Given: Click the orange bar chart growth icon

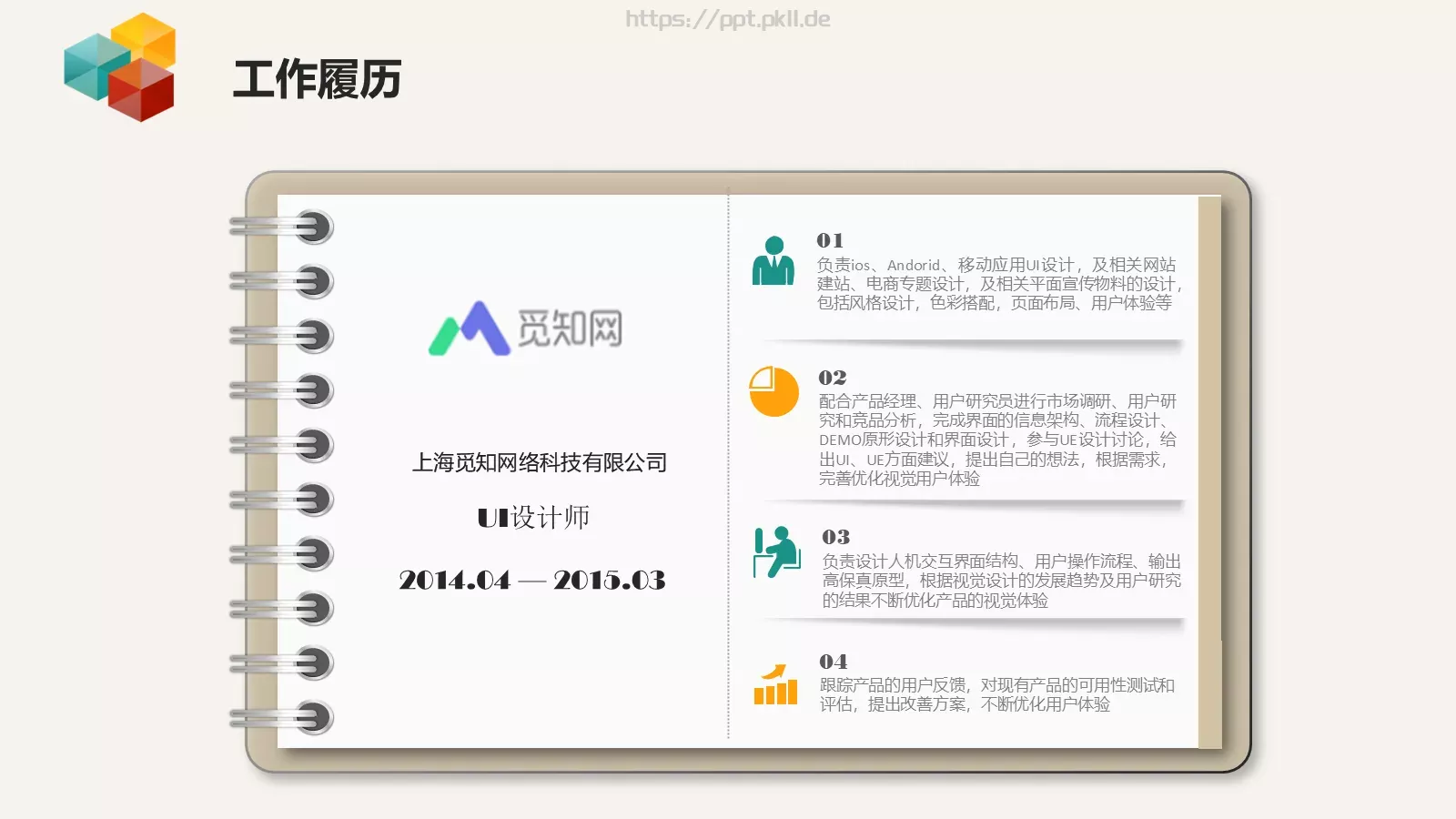Looking at the screenshot, I should (775, 684).
